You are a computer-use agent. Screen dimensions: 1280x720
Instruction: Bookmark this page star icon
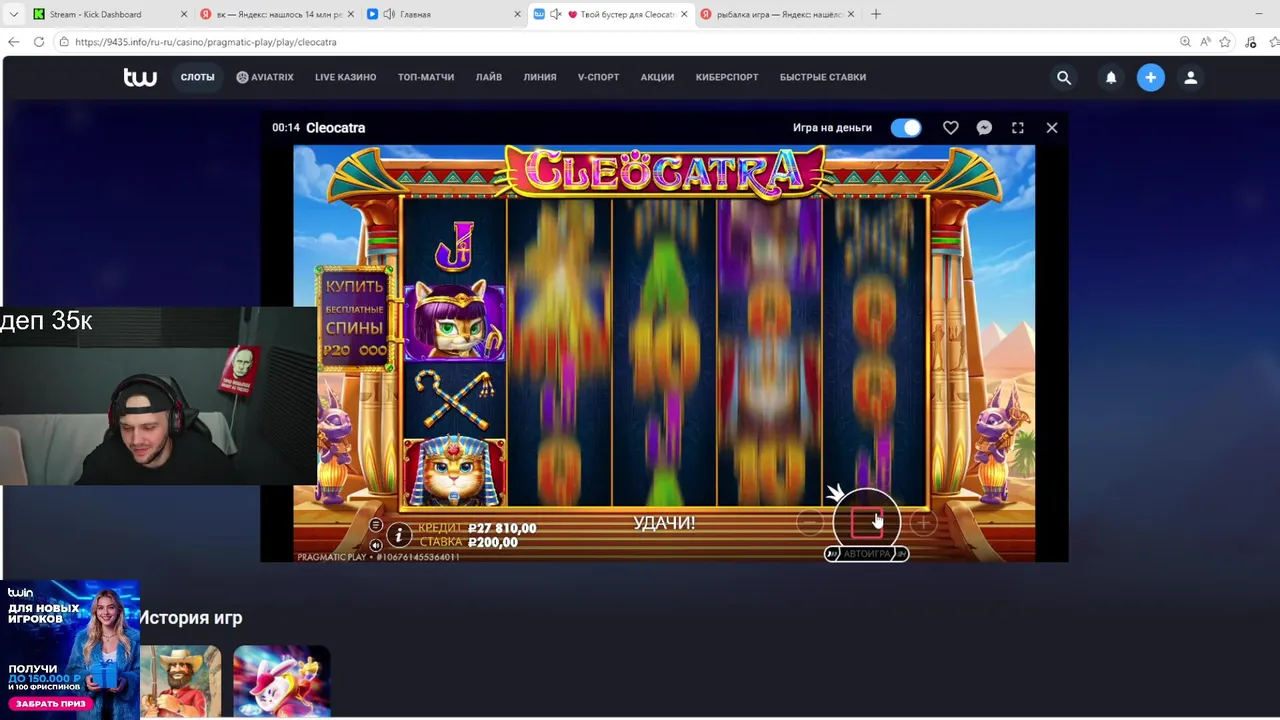tap(1225, 42)
